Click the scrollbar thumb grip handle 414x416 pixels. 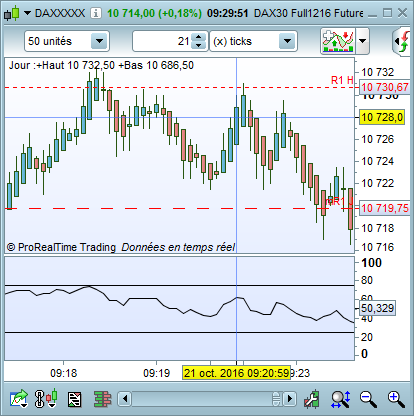click(x=276, y=399)
